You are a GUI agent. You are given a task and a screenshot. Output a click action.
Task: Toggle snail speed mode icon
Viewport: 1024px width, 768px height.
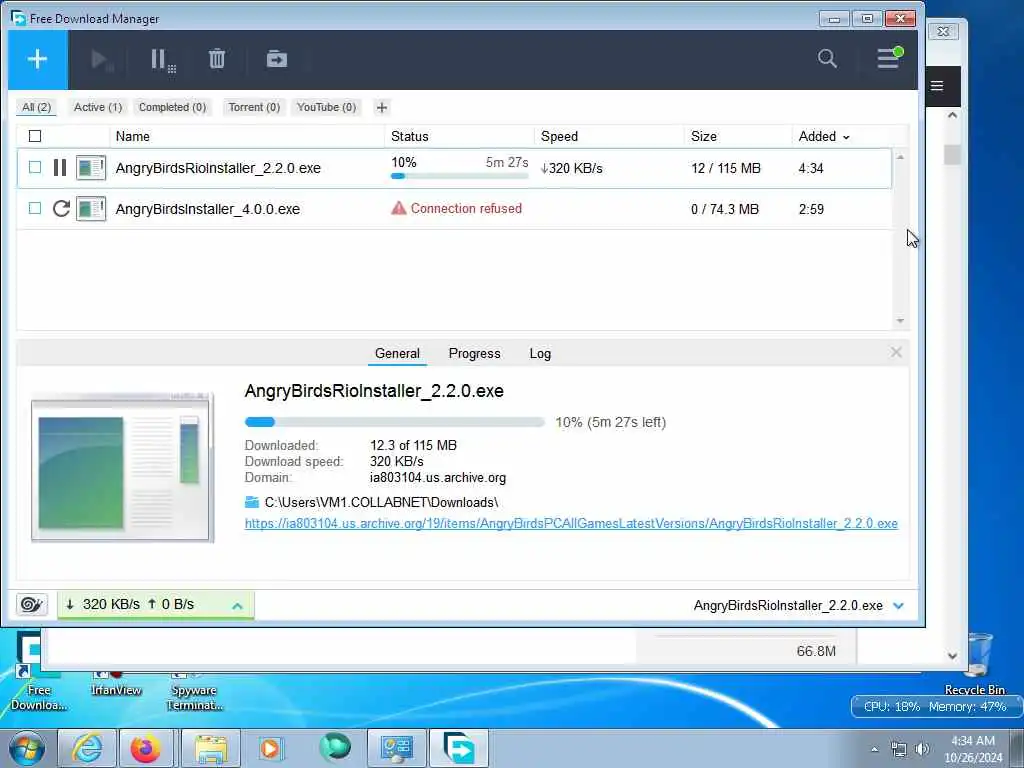(x=31, y=604)
